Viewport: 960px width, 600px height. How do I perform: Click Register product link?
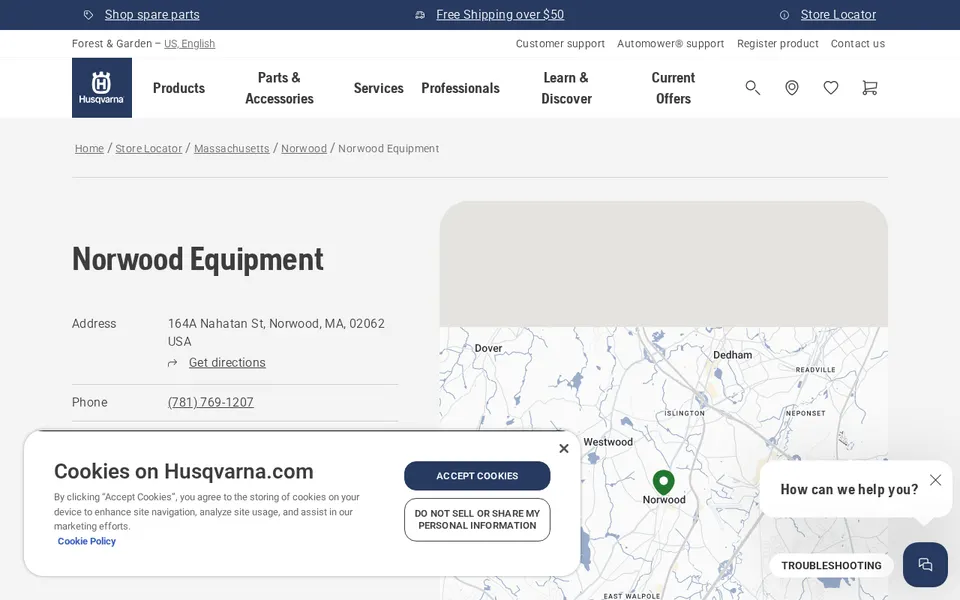pyautogui.click(x=778, y=43)
